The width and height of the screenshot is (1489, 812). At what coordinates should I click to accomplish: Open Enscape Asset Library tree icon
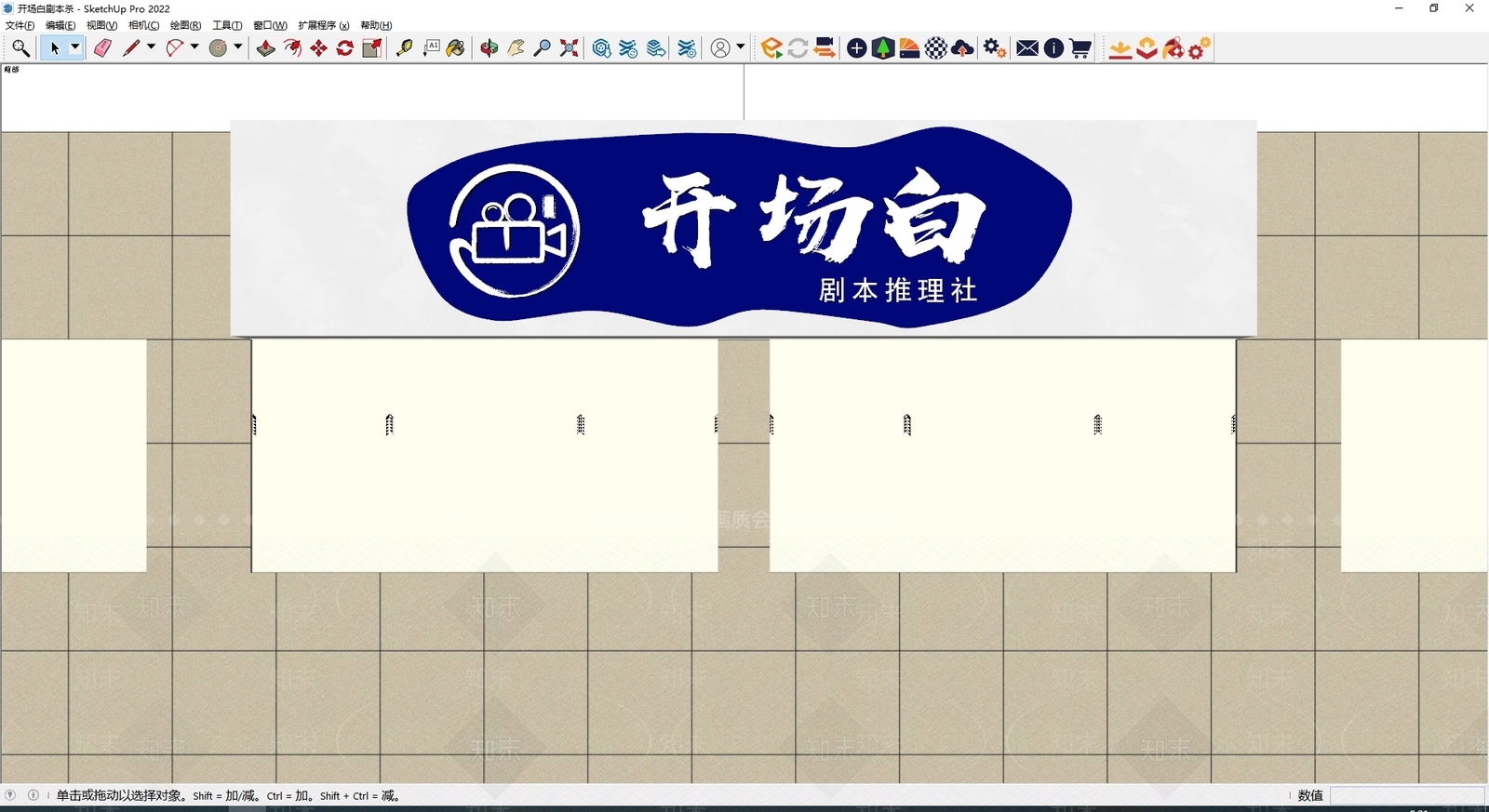883,48
